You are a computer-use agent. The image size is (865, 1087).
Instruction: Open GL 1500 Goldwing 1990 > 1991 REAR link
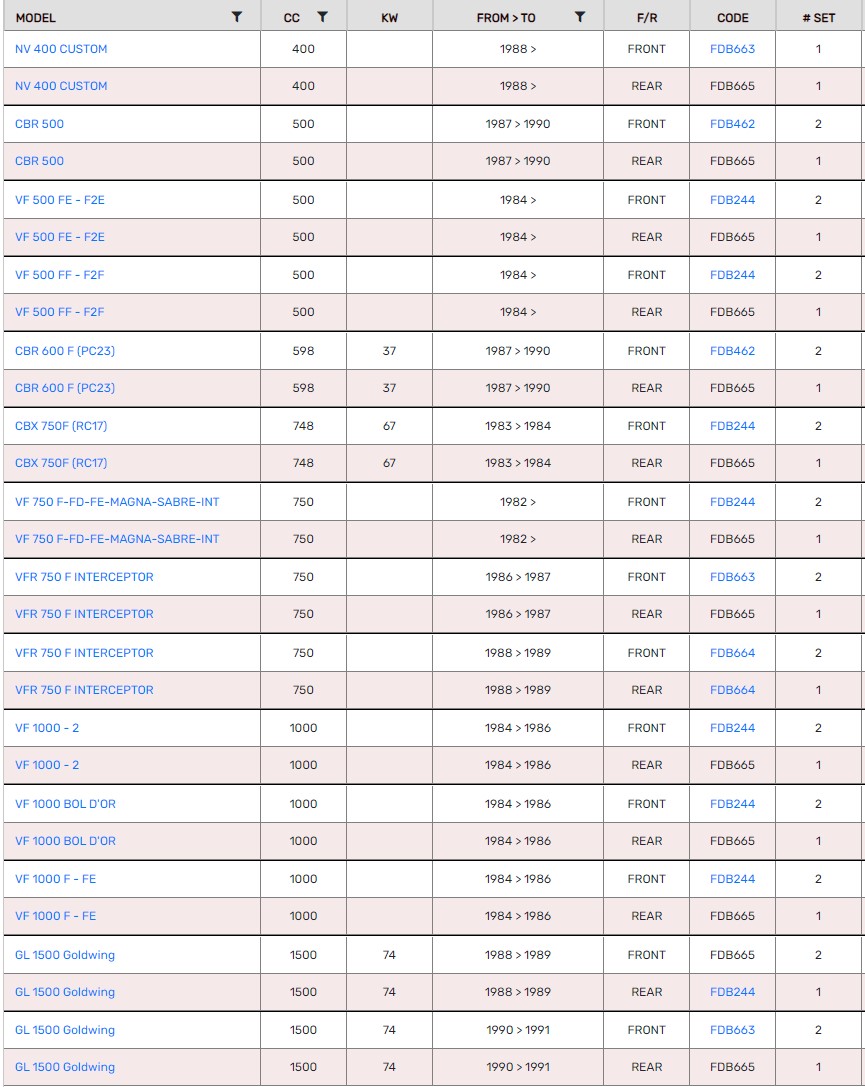tap(65, 1067)
